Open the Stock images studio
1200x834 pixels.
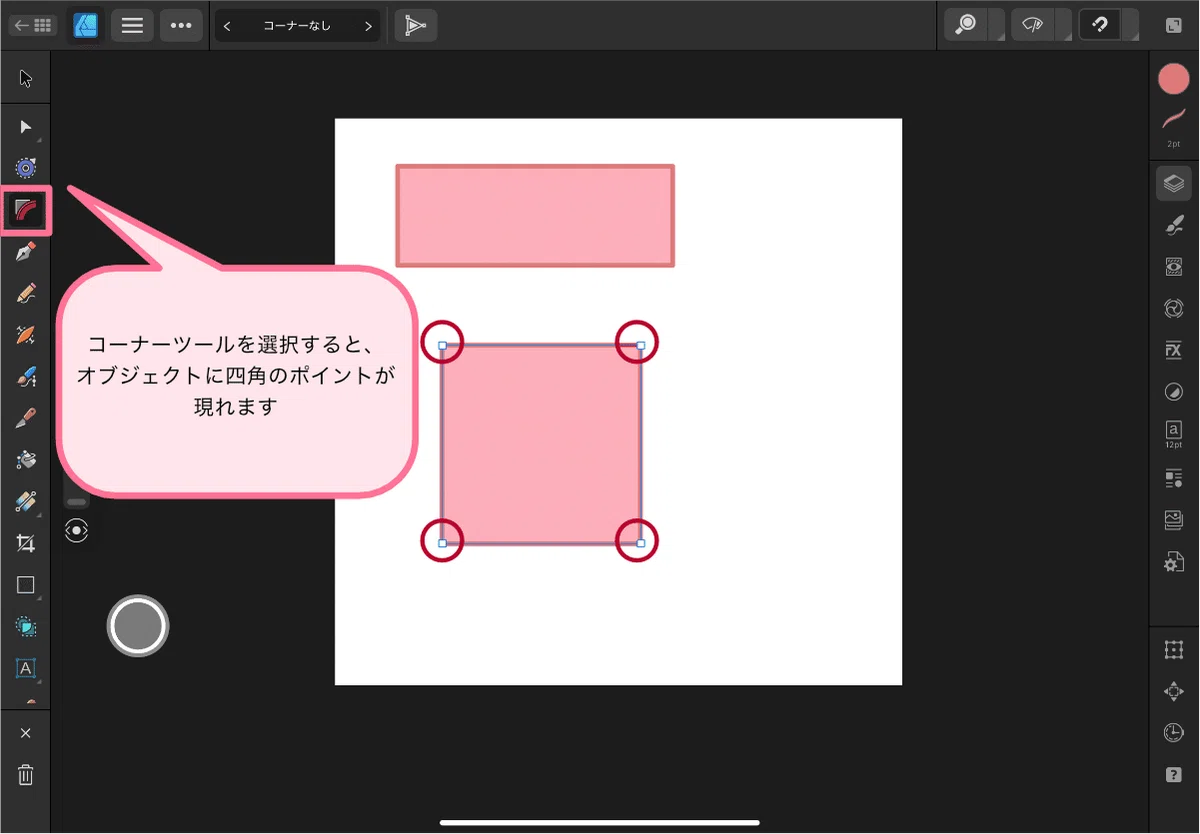tap(1174, 520)
